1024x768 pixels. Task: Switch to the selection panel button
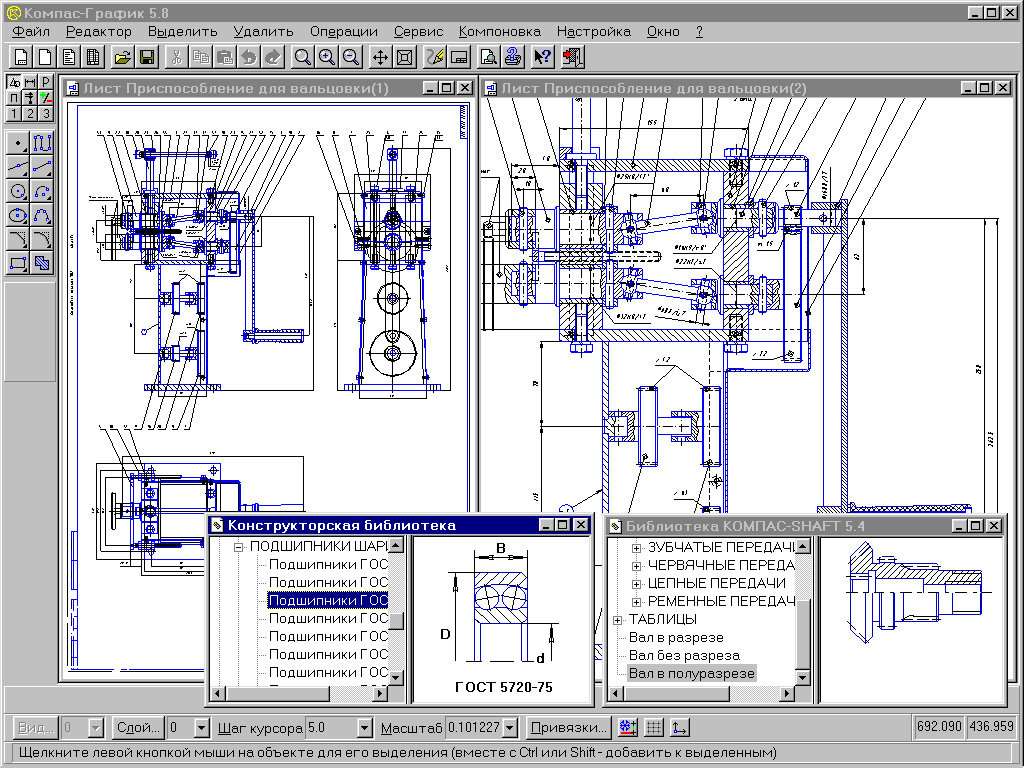tap(45, 97)
